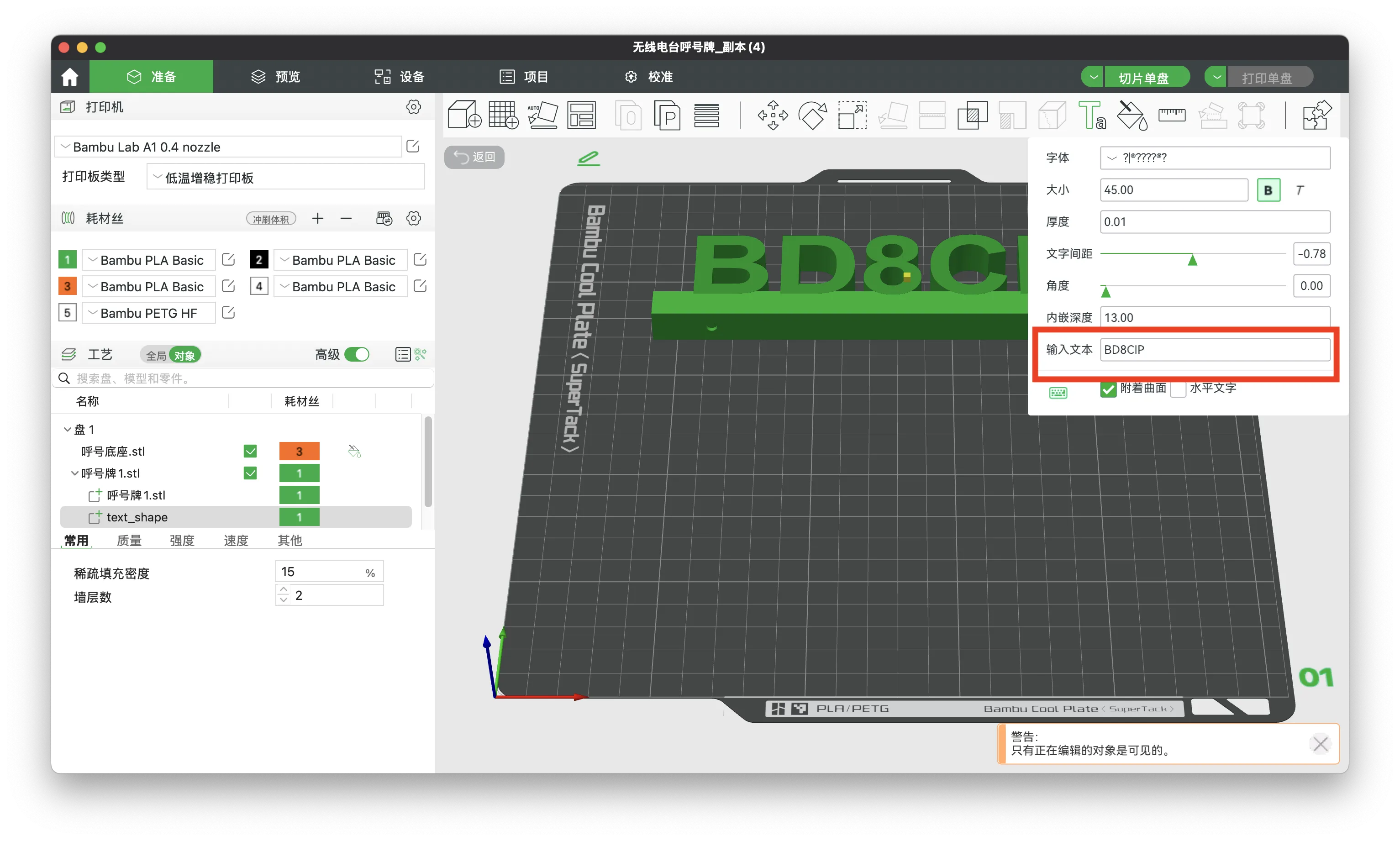Click the 返回 back button
Screen dimensions: 1400x841
(474, 157)
